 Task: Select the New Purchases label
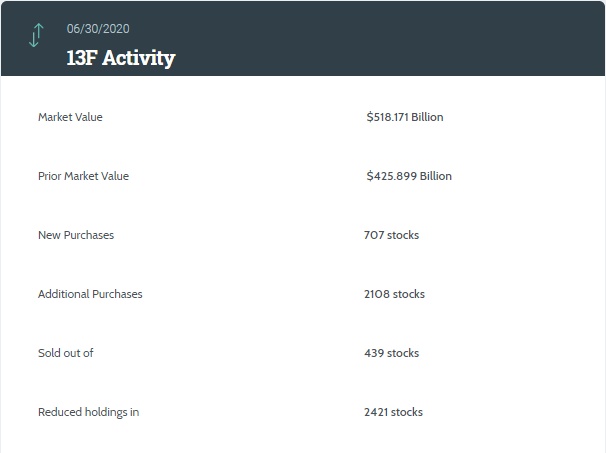tap(76, 235)
